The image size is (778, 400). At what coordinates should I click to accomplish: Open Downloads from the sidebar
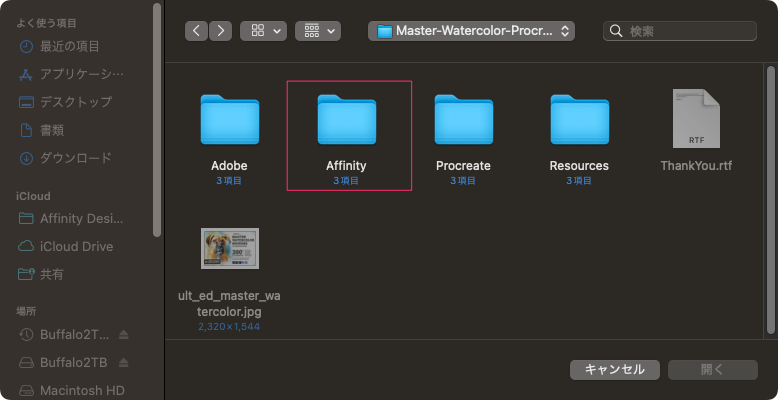click(x=75, y=158)
